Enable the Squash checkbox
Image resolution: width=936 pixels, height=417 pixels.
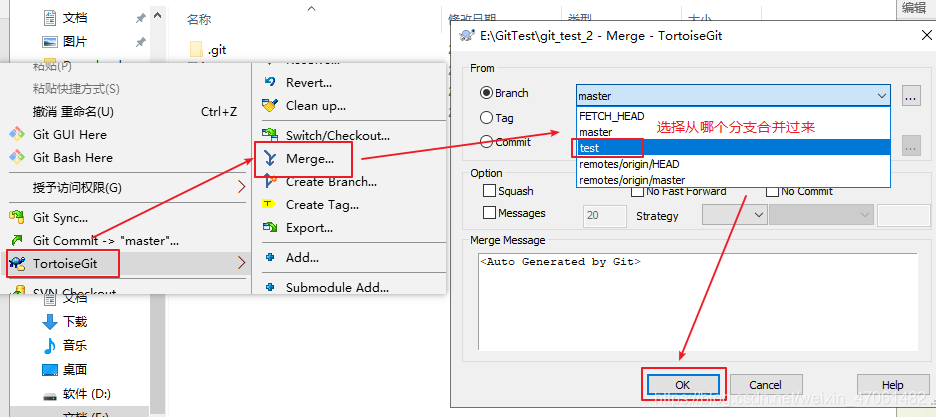(x=489, y=191)
